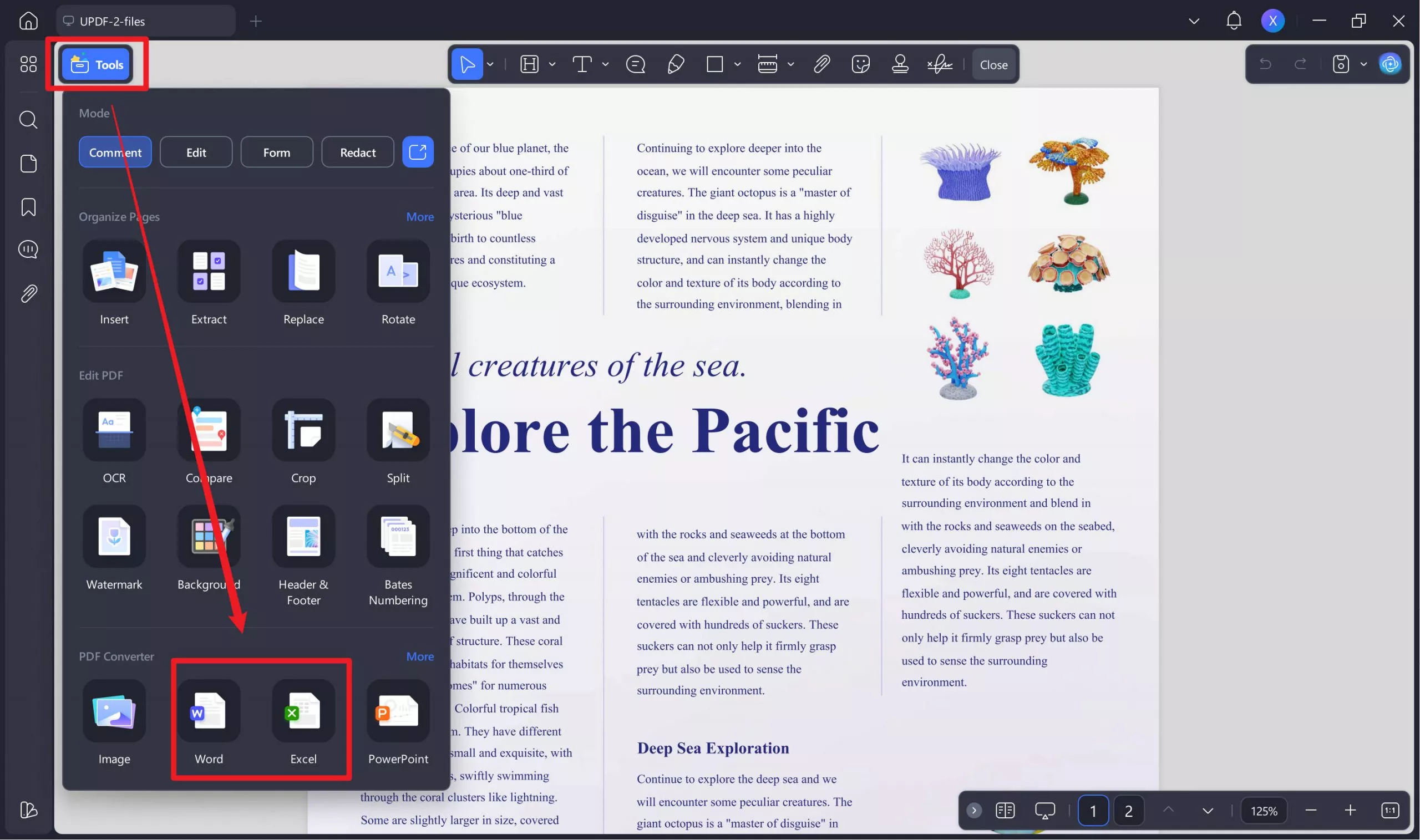Click the attachment paperclip in toolbar
Viewport: 1420px width, 840px height.
click(x=821, y=64)
